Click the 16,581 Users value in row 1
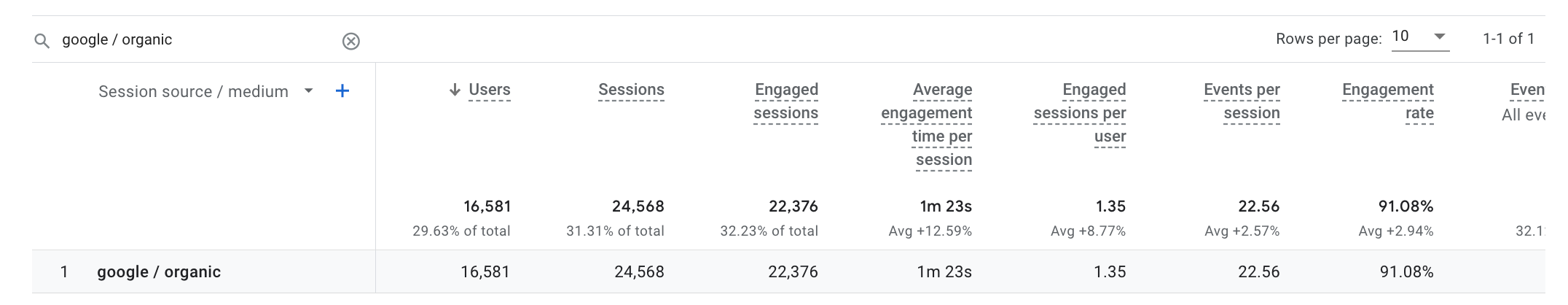This screenshot has height=305, width=1568. point(485,272)
